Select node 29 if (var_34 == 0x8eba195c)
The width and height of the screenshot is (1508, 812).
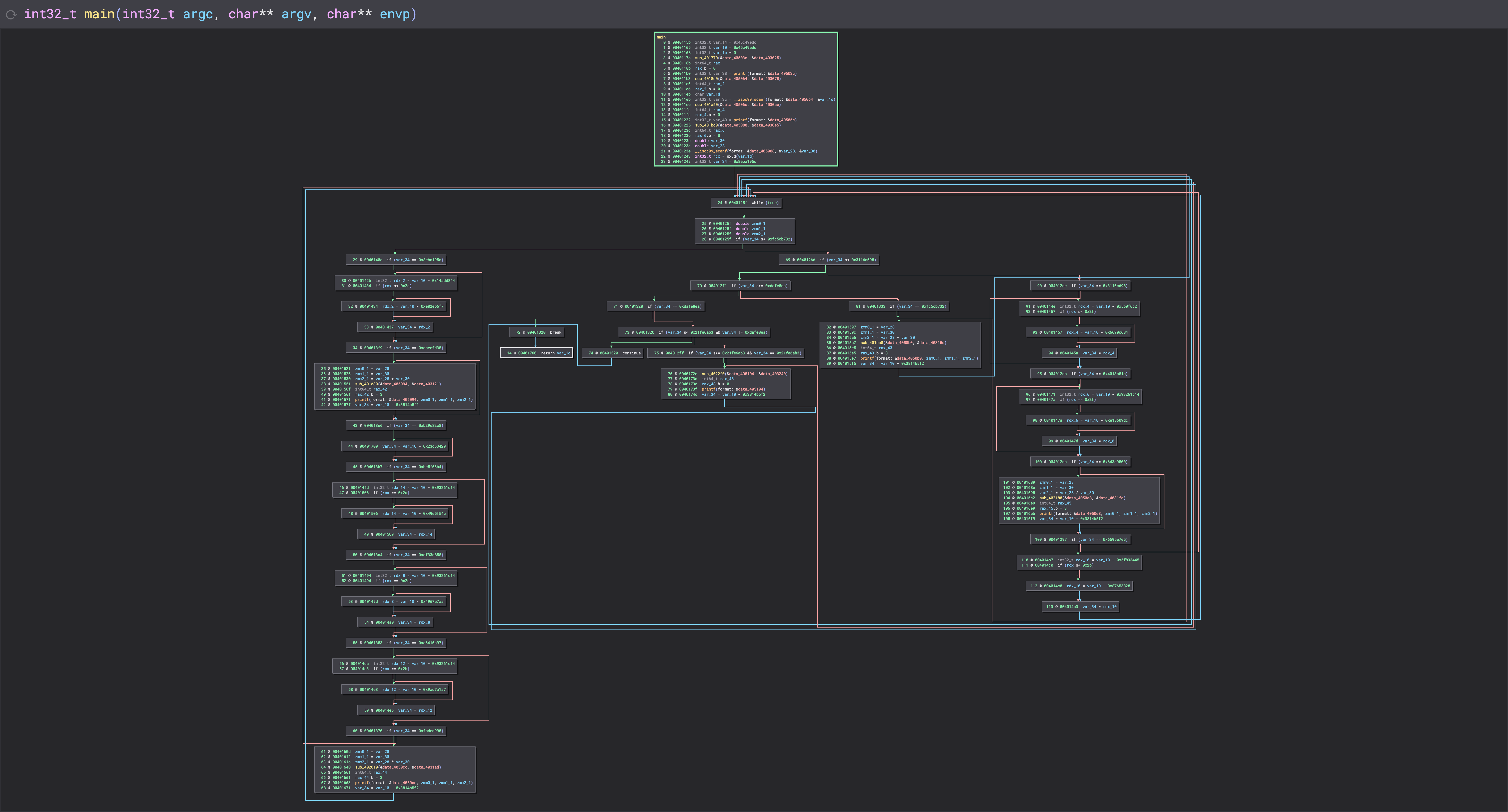coord(397,260)
